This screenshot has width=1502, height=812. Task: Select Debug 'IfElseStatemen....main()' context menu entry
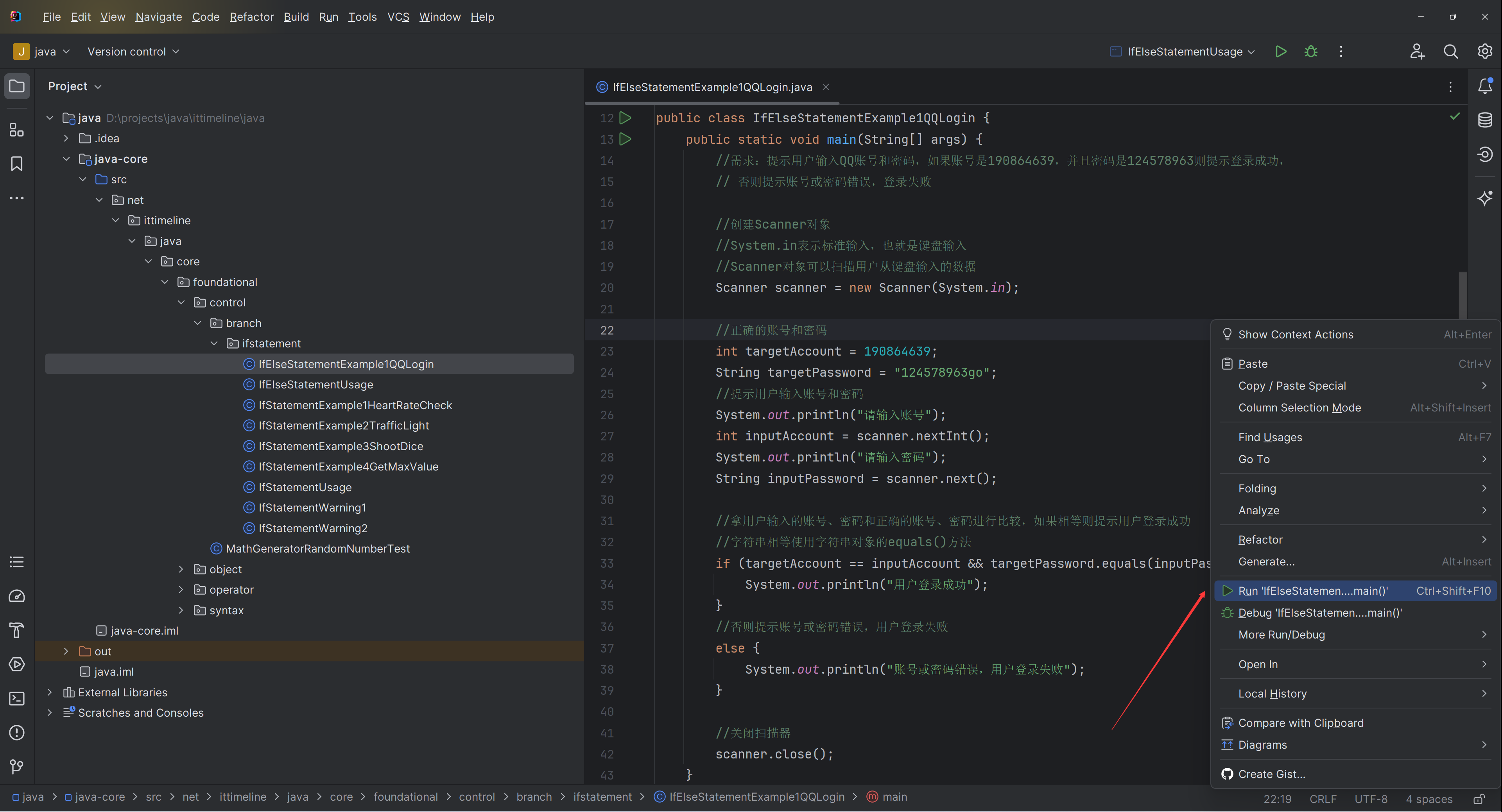[1355, 613]
